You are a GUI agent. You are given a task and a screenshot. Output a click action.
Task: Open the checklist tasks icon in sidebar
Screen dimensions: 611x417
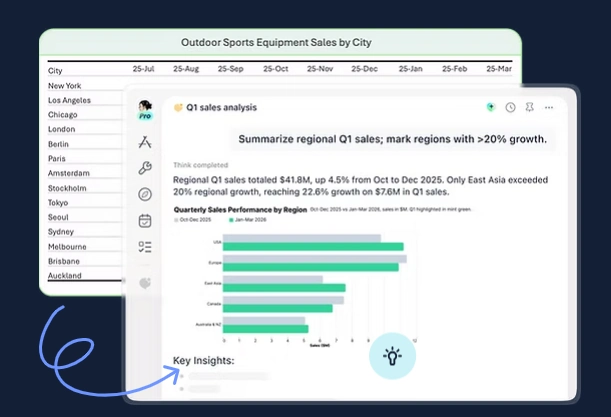tap(145, 247)
